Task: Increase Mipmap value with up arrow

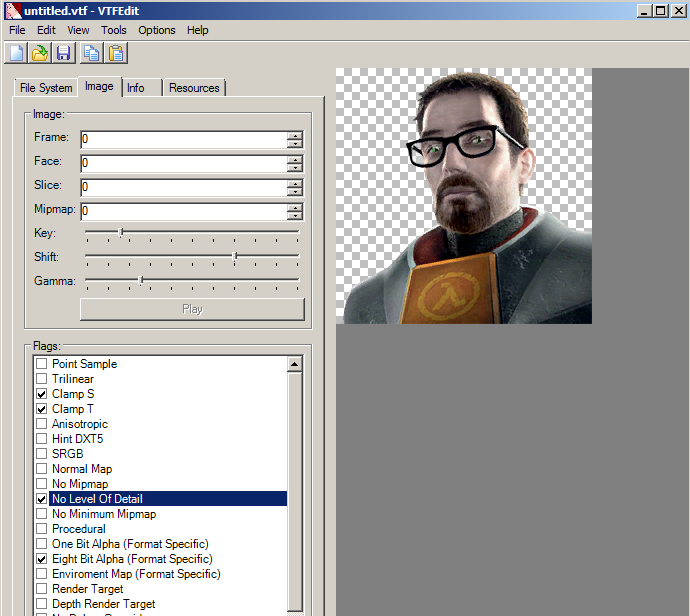Action: 295,207
